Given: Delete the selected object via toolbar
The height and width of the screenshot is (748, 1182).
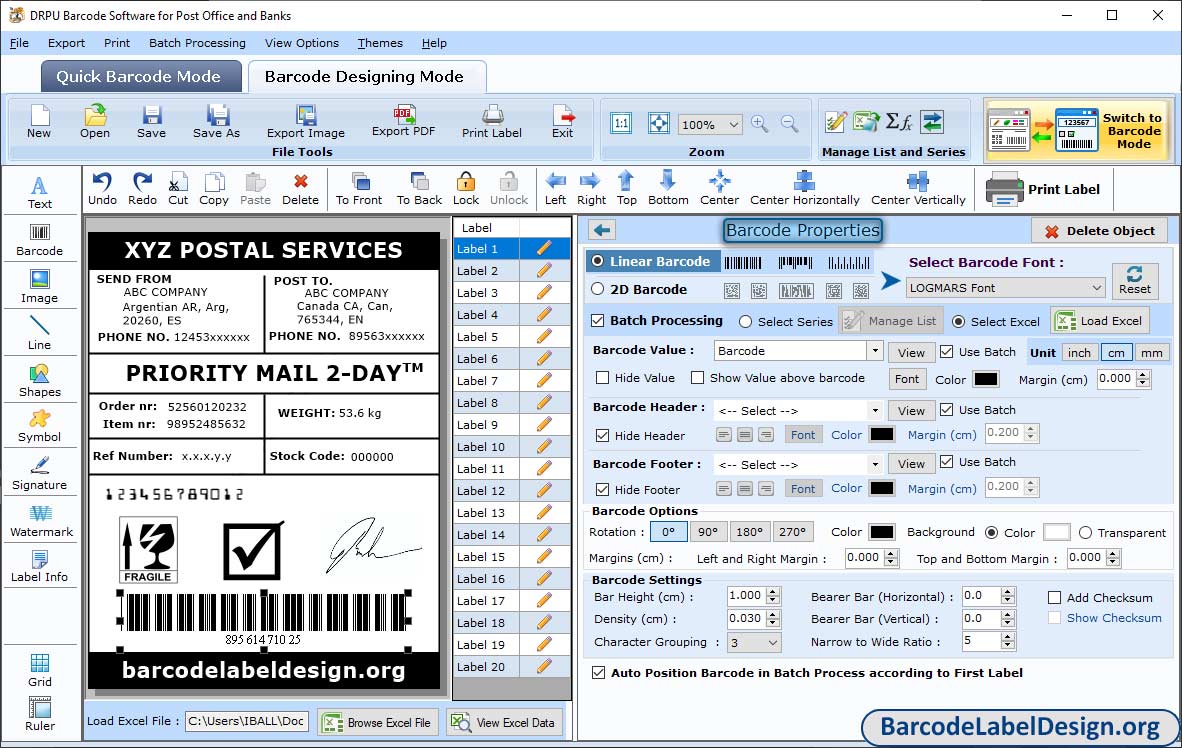Looking at the screenshot, I should coord(301,189).
